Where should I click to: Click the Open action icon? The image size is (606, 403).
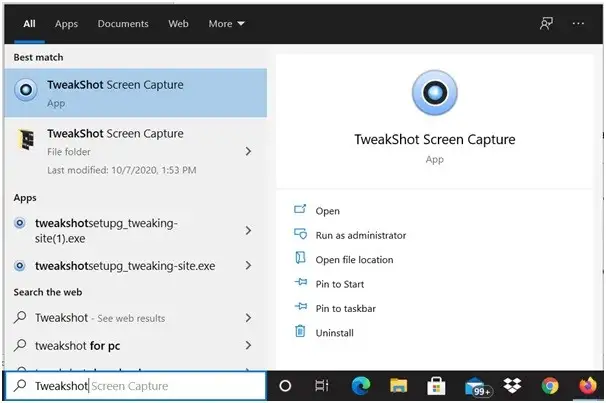[300, 209]
